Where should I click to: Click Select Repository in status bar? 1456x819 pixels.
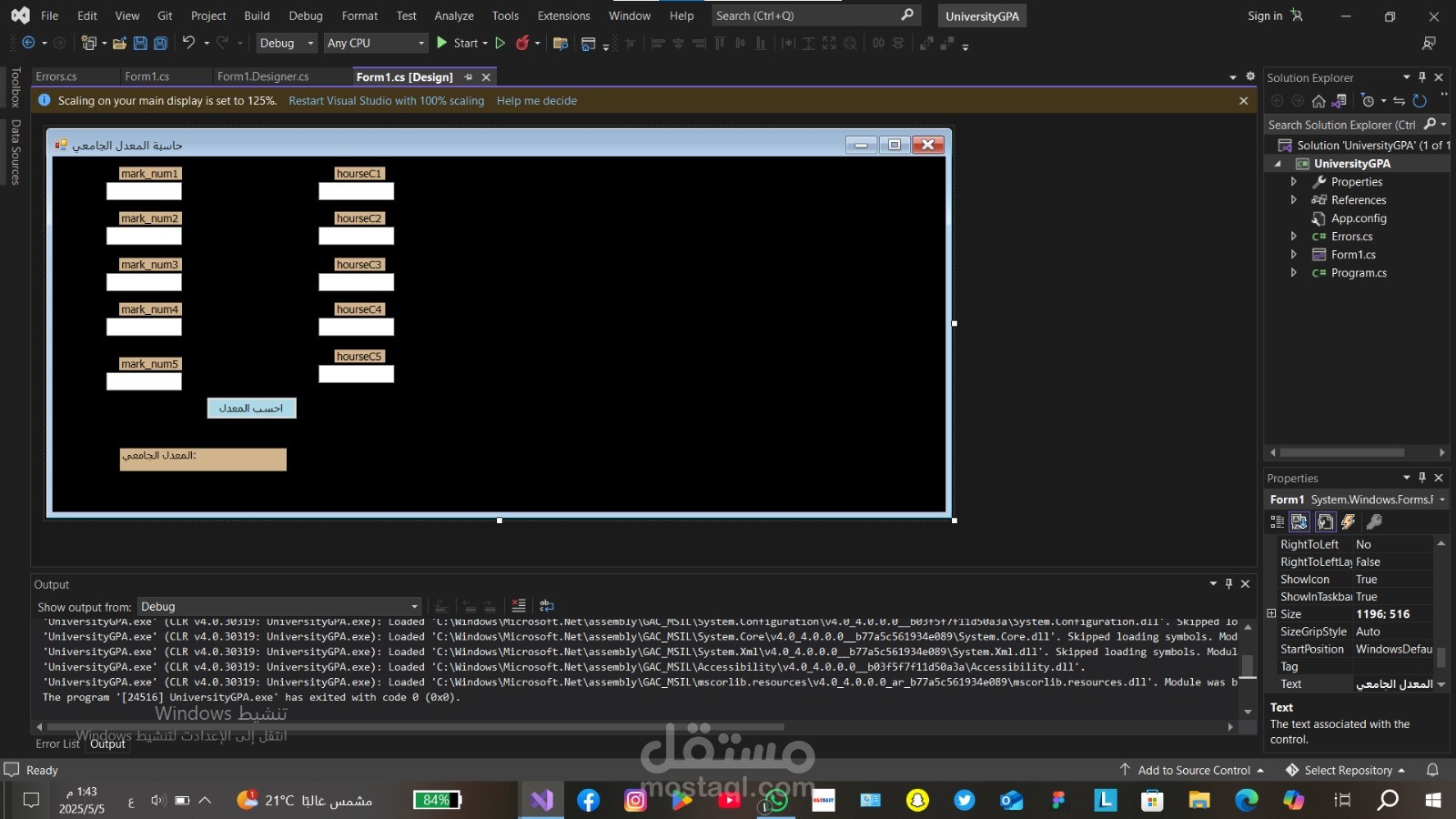pos(1346,770)
